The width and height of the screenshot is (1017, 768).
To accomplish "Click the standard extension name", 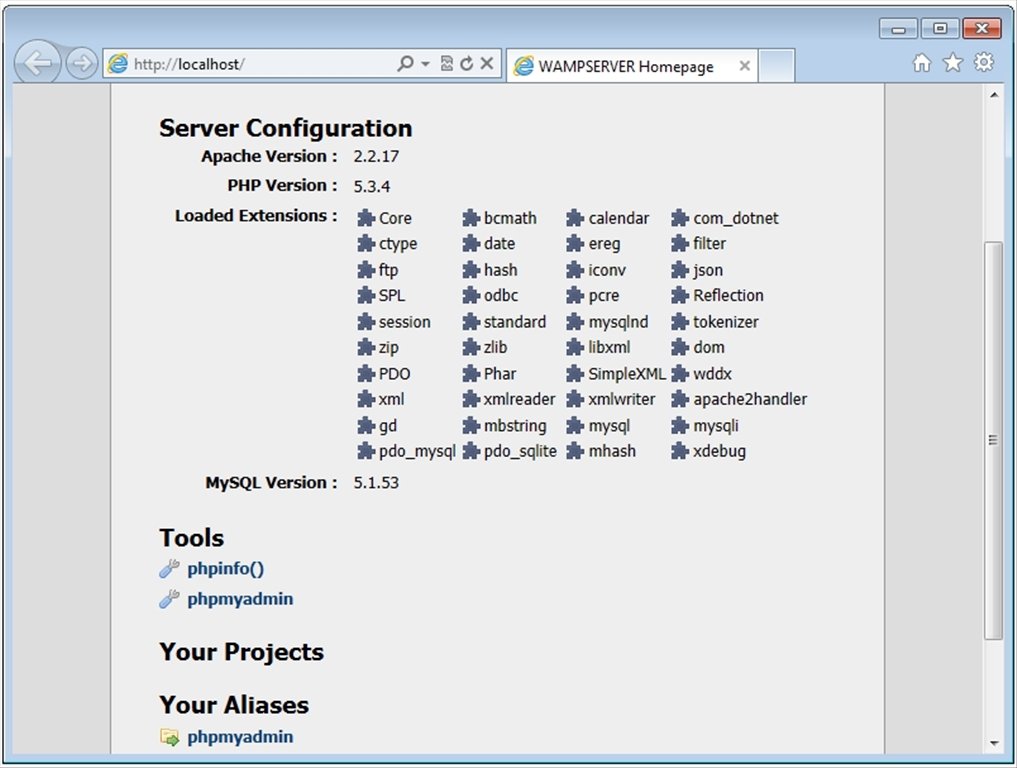I will click(515, 322).
